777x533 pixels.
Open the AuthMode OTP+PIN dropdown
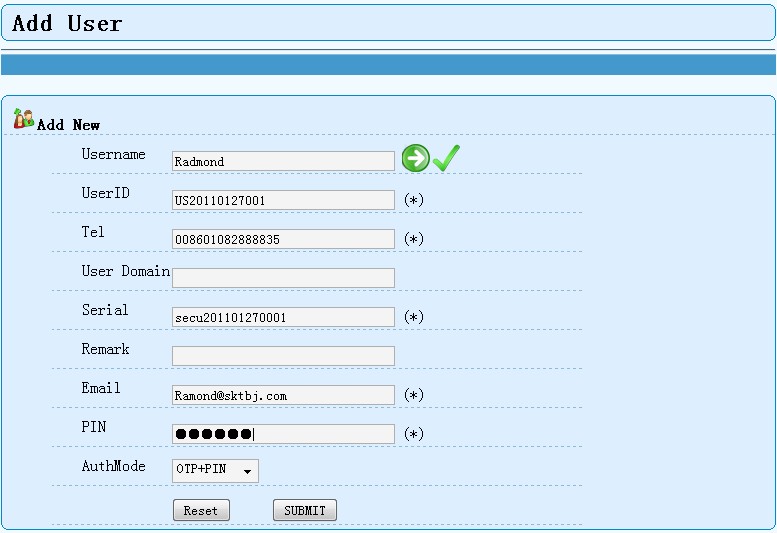point(215,471)
